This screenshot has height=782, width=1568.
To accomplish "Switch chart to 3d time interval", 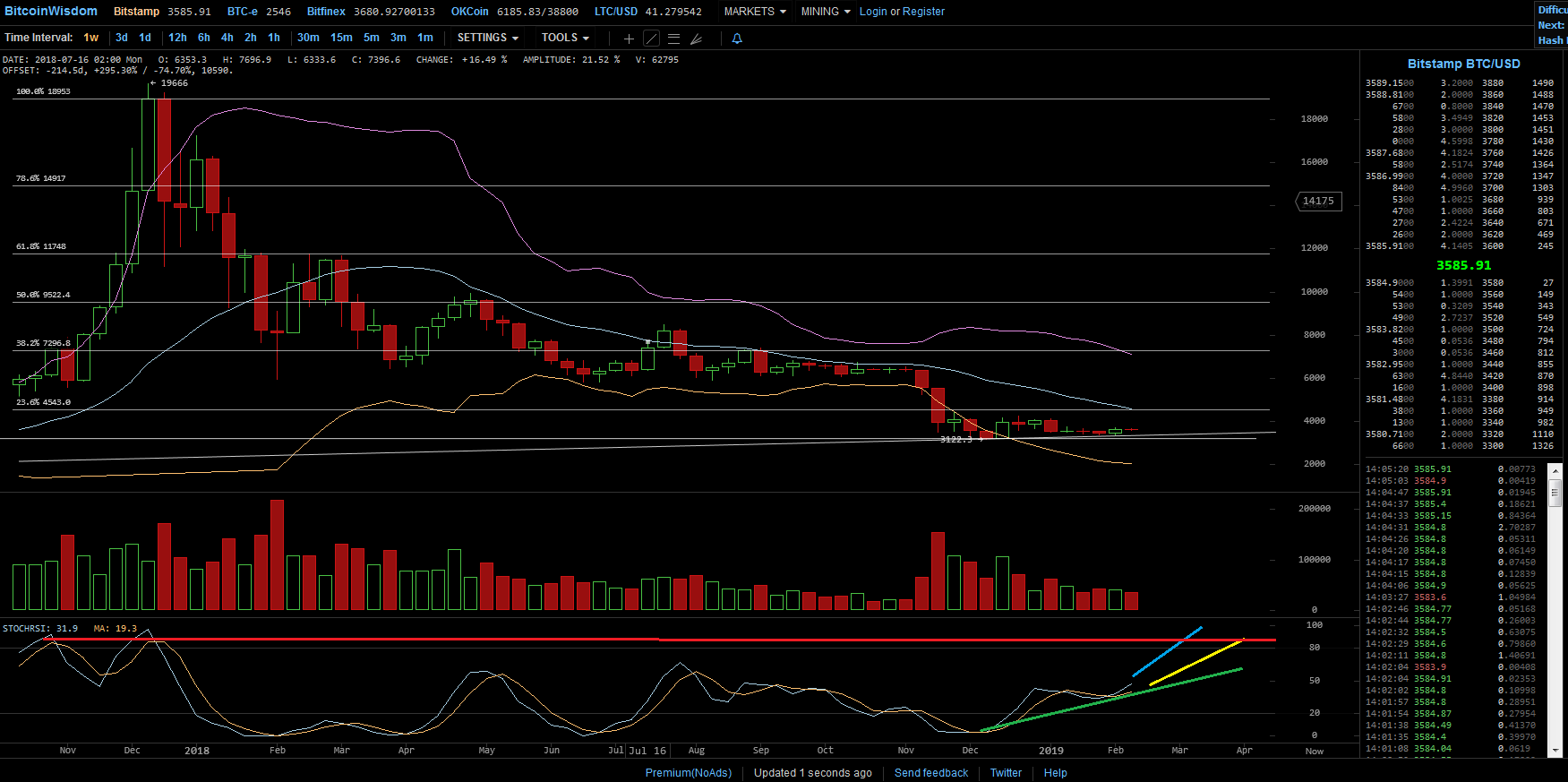I will coord(122,38).
